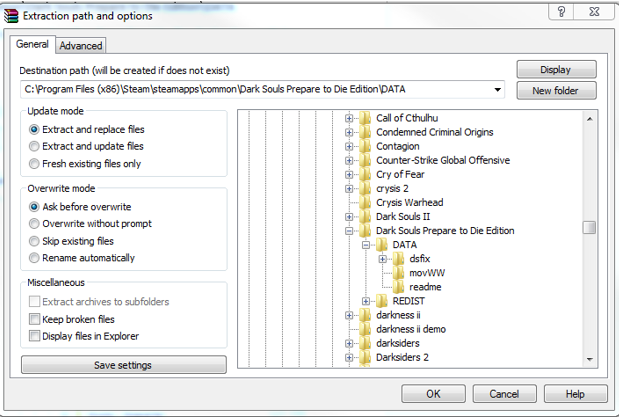Image resolution: width=619 pixels, height=418 pixels.
Task: Click the Call of Cthulhu folder icon
Action: [365, 119]
